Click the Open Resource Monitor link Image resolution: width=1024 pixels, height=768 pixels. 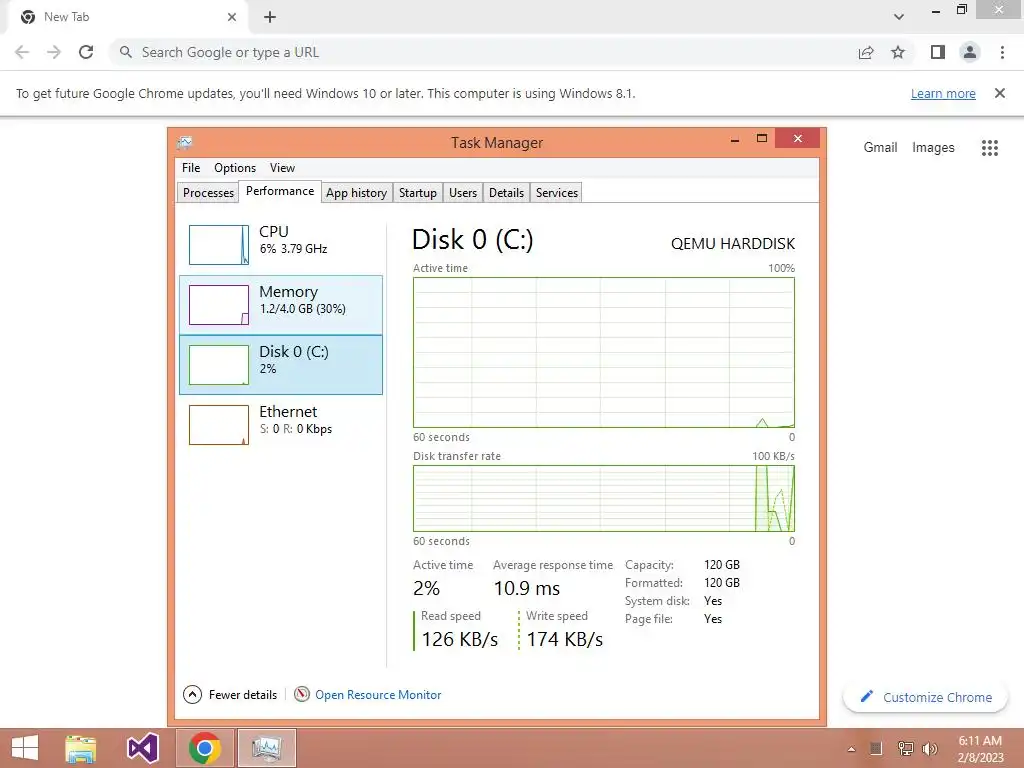click(378, 695)
